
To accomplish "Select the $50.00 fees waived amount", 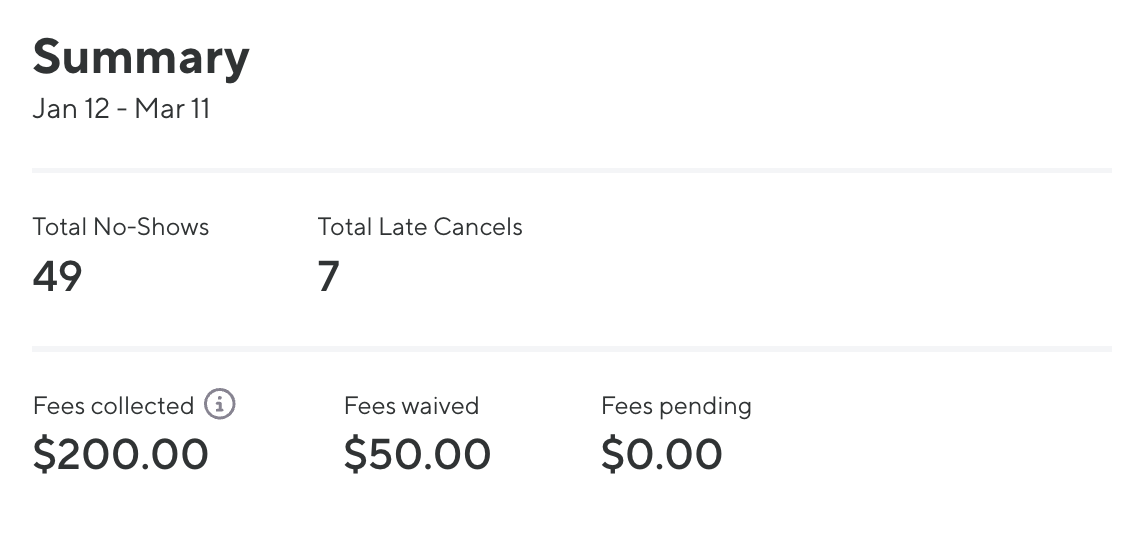I will click(417, 454).
